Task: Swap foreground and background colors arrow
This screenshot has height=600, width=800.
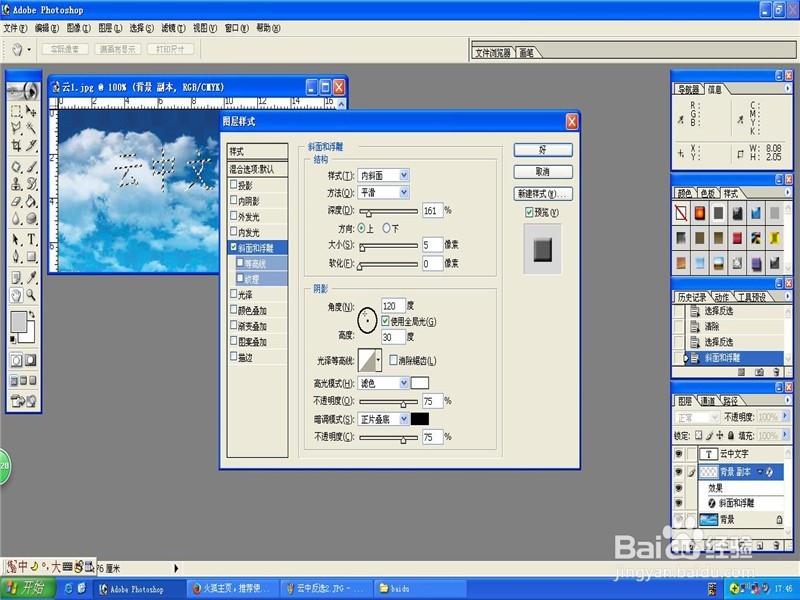Action: click(x=32, y=314)
